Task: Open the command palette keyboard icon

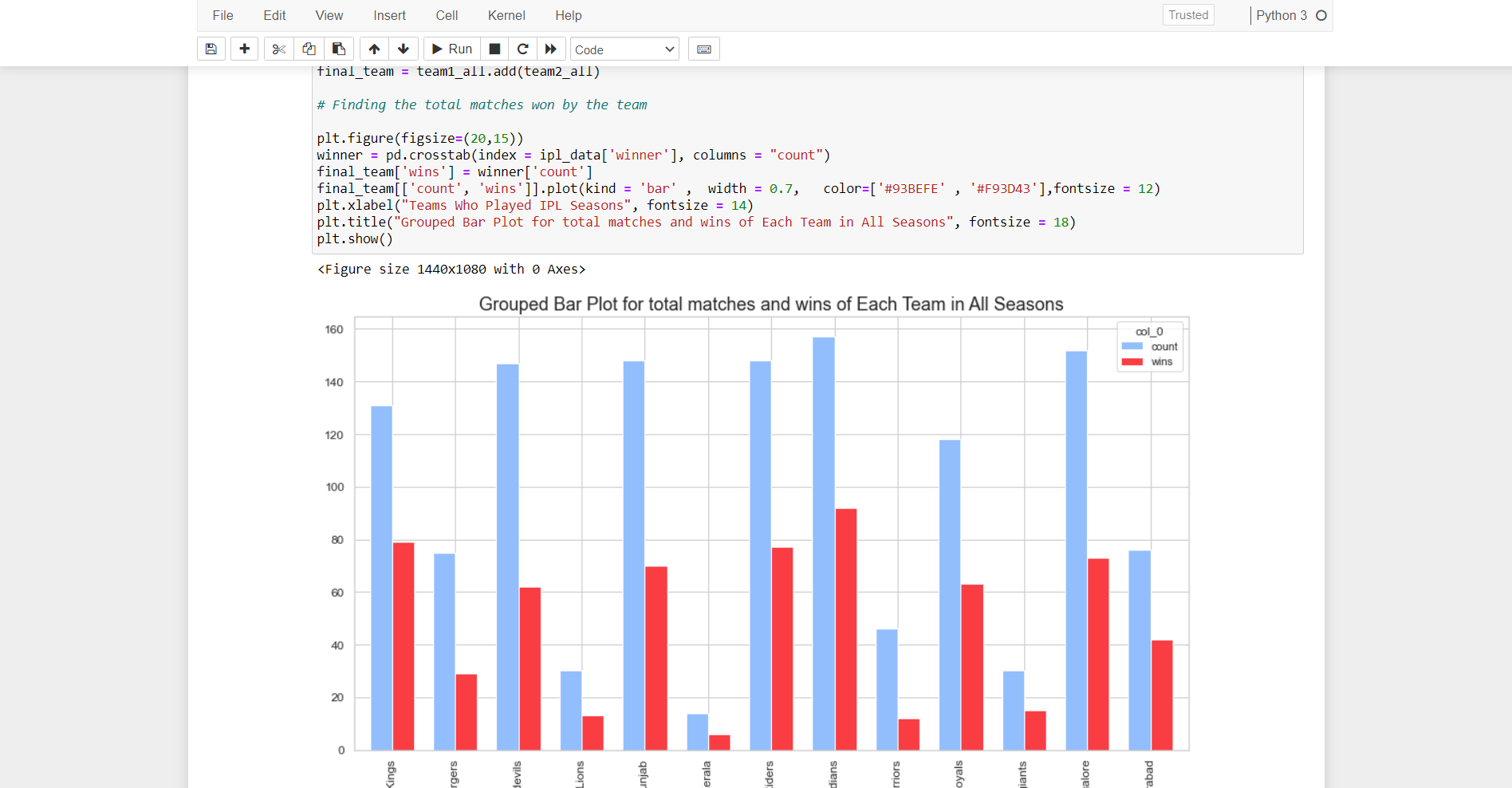Action: pyautogui.click(x=704, y=49)
